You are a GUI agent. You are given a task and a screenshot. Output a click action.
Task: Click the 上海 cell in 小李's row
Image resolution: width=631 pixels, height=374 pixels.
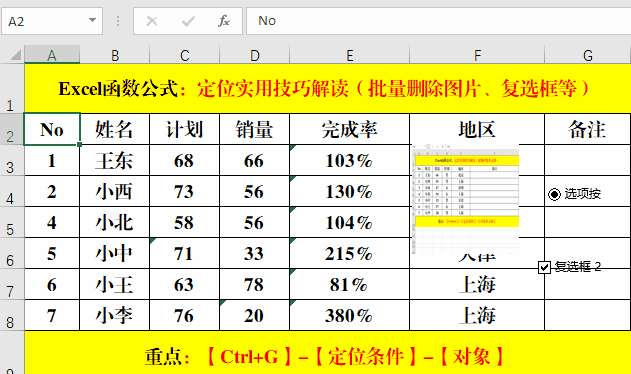(x=477, y=315)
